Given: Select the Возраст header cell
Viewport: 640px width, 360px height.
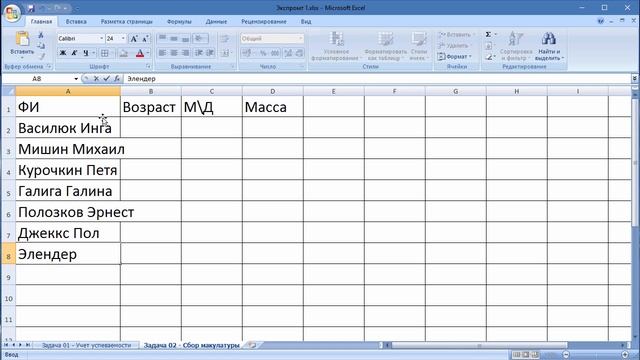Looking at the screenshot, I should point(151,107).
